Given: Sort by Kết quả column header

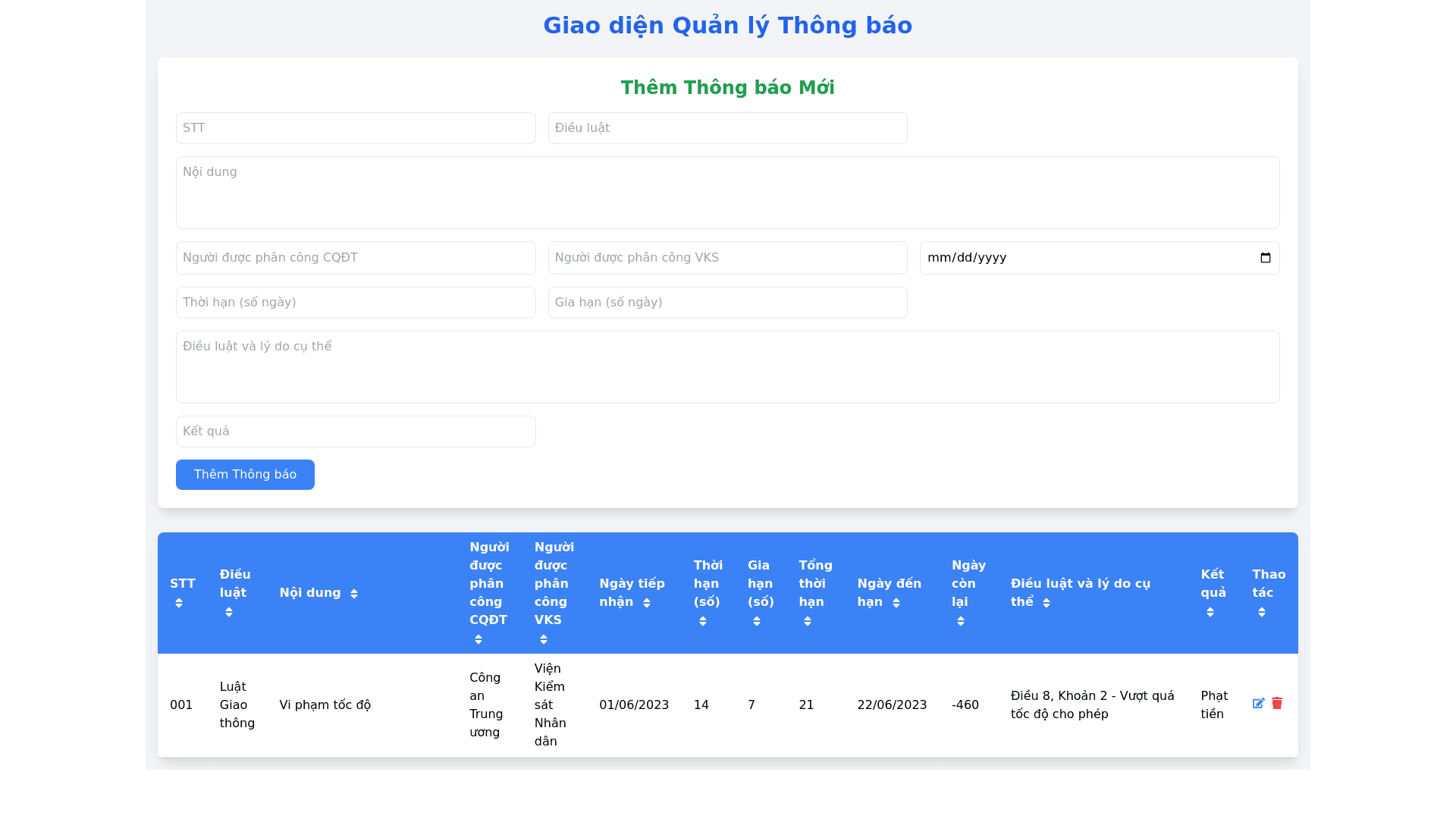Looking at the screenshot, I should click(x=1210, y=612).
